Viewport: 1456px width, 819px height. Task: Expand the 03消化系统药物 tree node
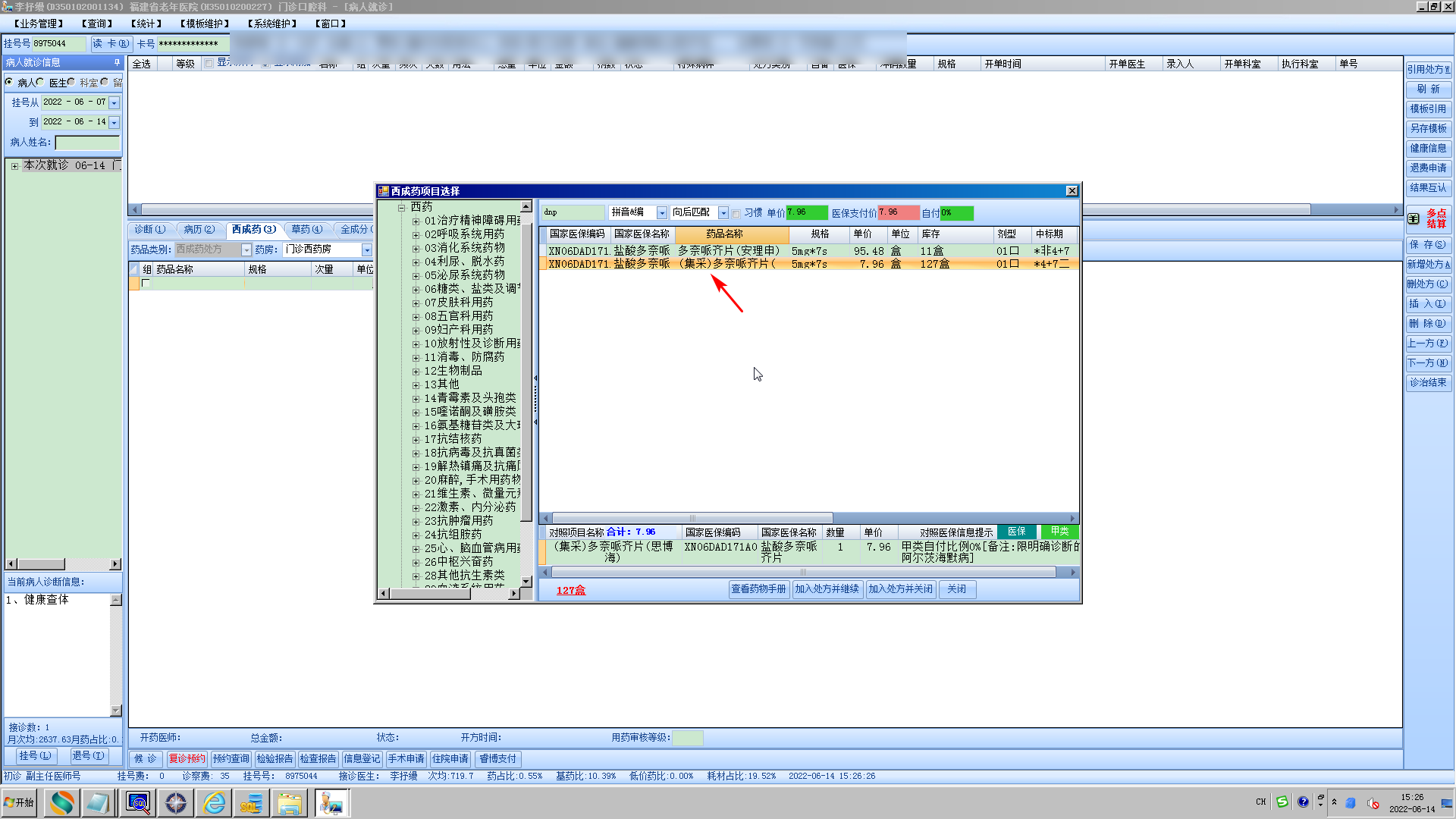pyautogui.click(x=416, y=248)
